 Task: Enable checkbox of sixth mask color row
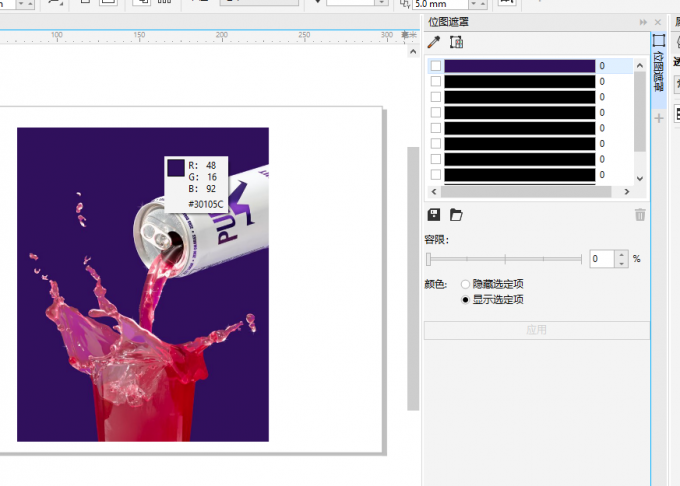tap(436, 144)
